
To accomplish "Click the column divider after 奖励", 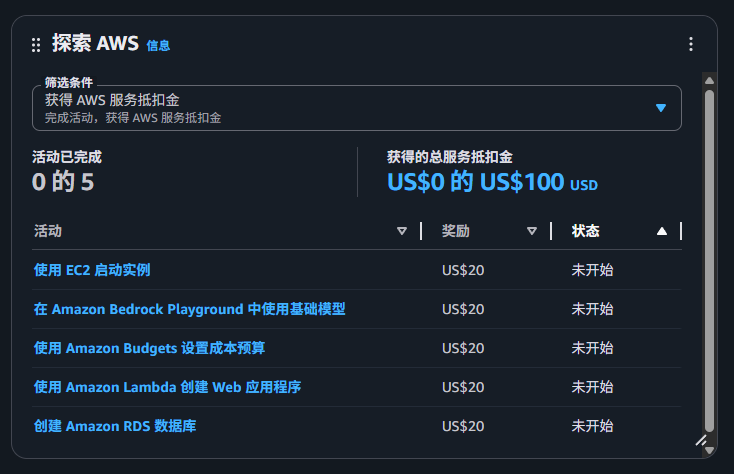I will click(551, 231).
